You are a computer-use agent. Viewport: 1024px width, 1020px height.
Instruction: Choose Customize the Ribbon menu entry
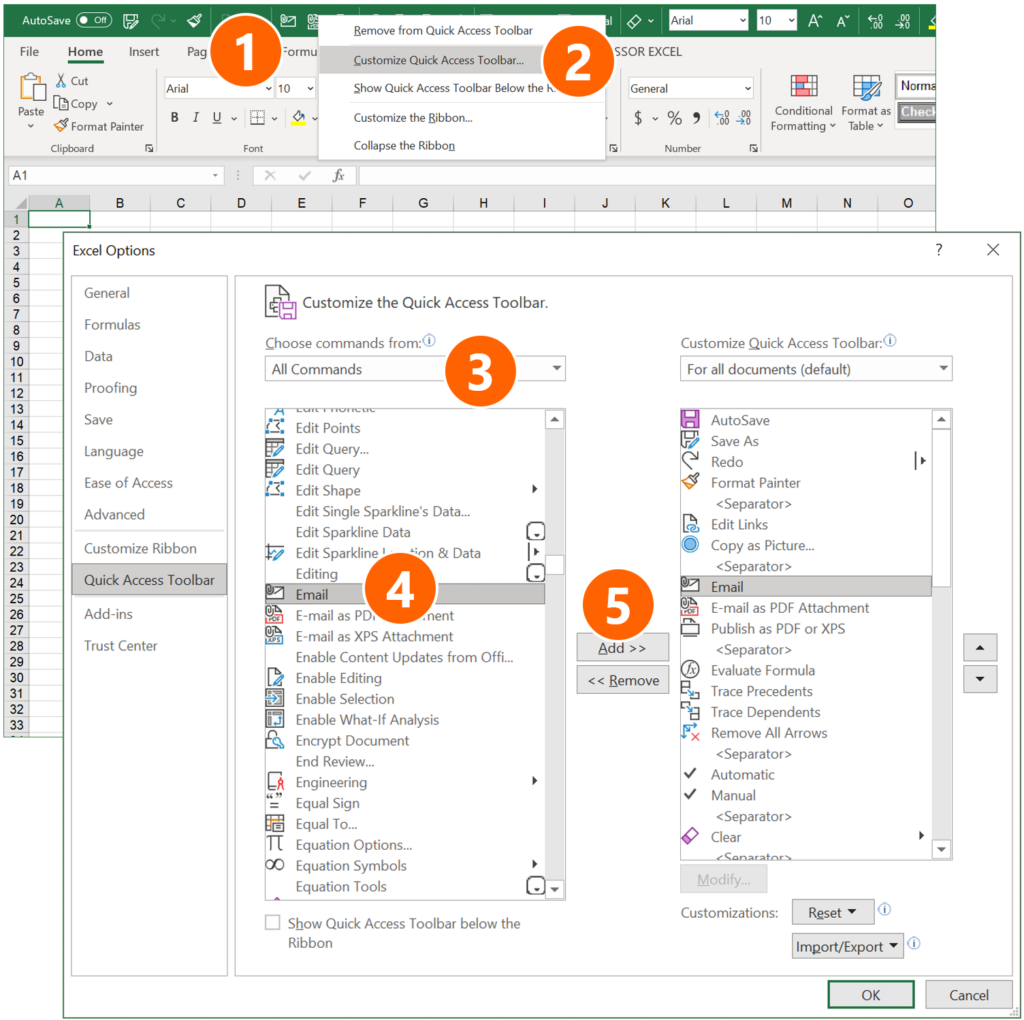(x=413, y=118)
